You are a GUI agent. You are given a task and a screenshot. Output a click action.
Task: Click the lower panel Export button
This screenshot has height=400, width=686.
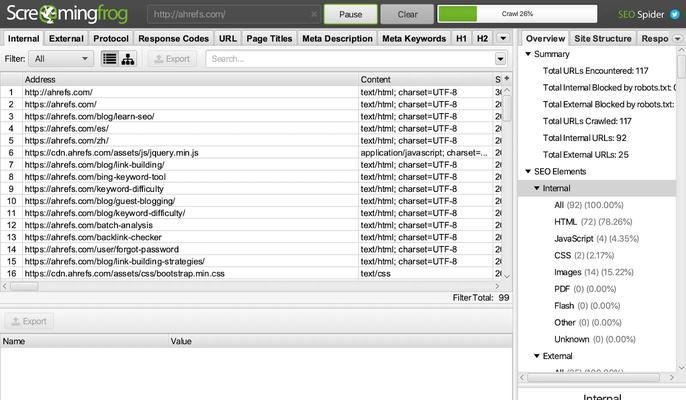29,321
